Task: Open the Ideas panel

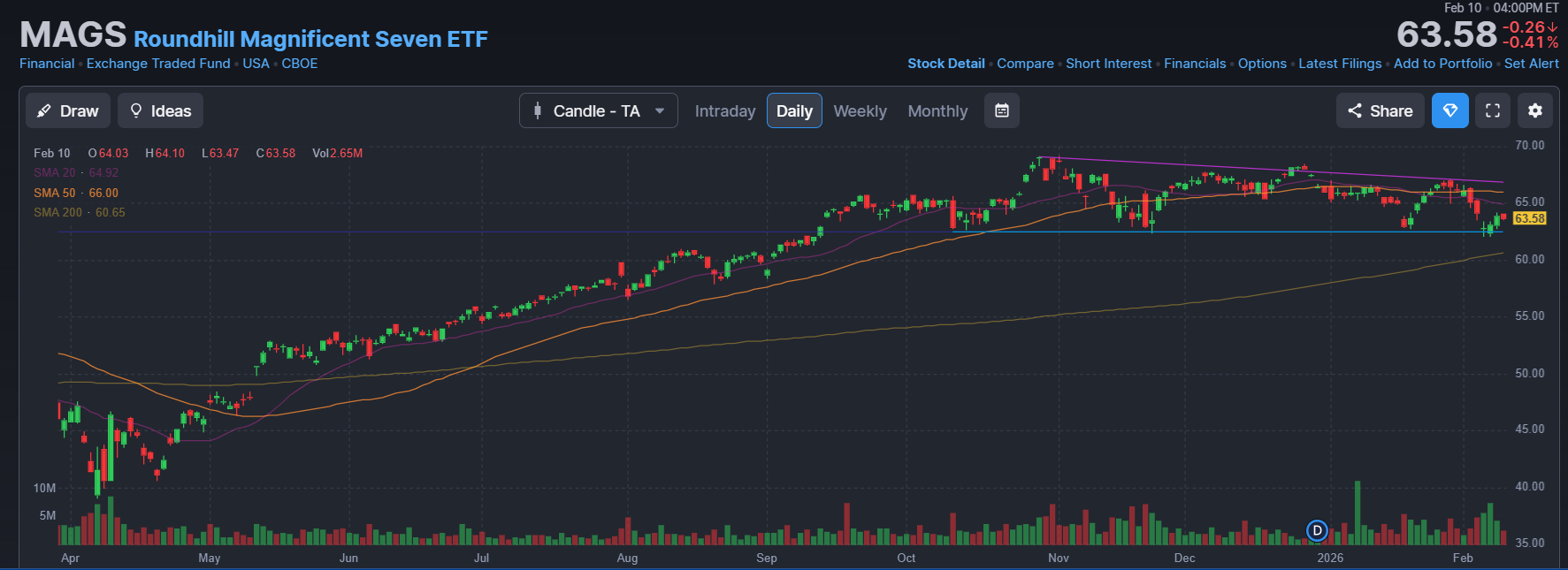Action: [x=160, y=110]
